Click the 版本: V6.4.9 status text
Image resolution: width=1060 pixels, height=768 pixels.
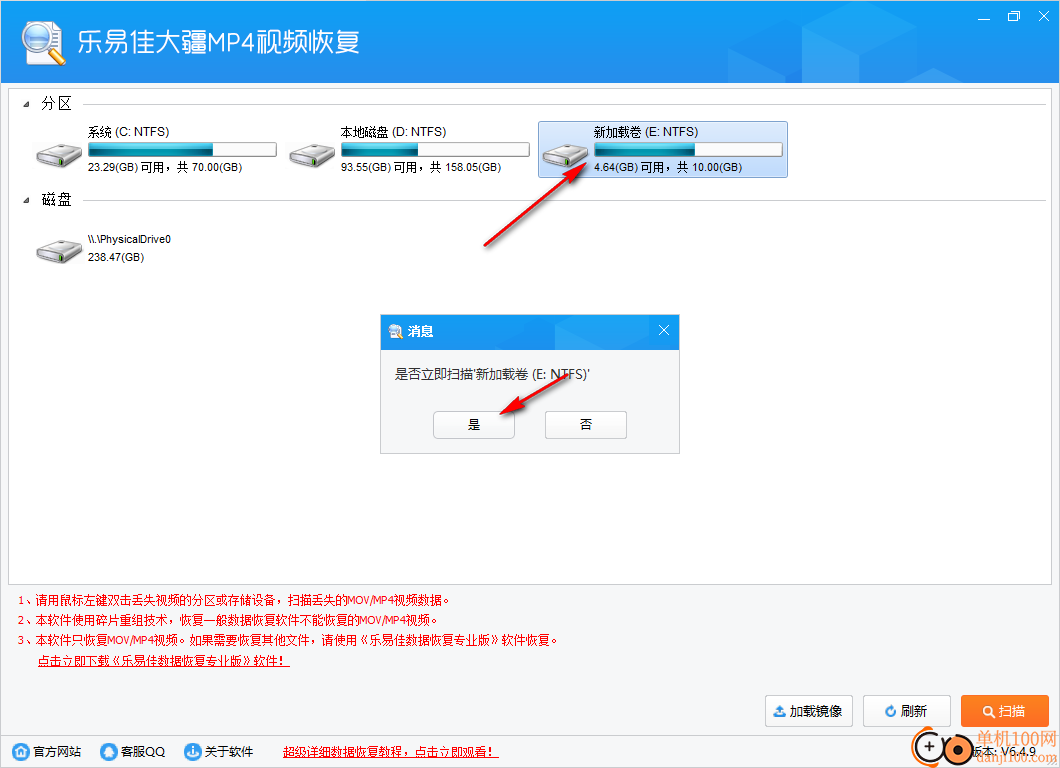click(1005, 751)
